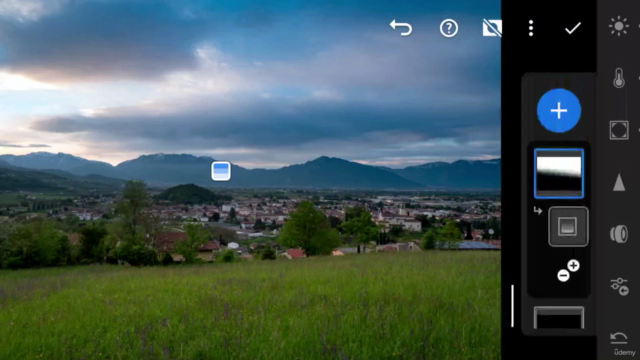
Task: Select the second mask thumbnail at bottom
Action: coord(559,318)
